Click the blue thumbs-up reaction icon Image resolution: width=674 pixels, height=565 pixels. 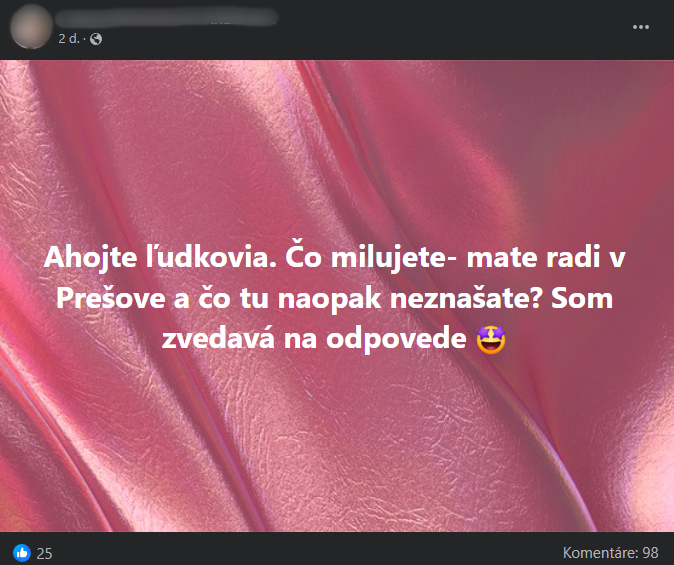pyautogui.click(x=22, y=553)
